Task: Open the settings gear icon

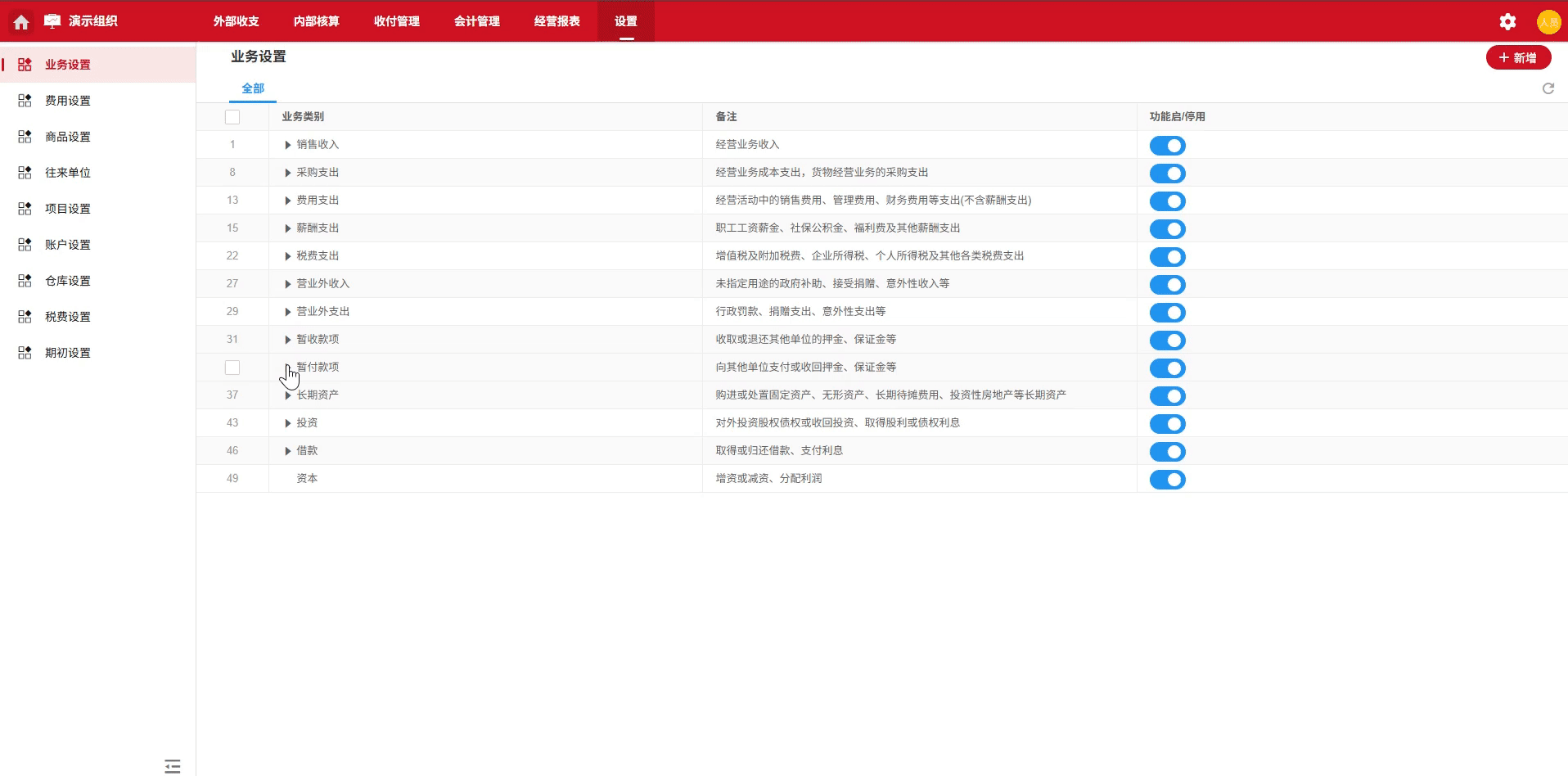Action: [1507, 22]
